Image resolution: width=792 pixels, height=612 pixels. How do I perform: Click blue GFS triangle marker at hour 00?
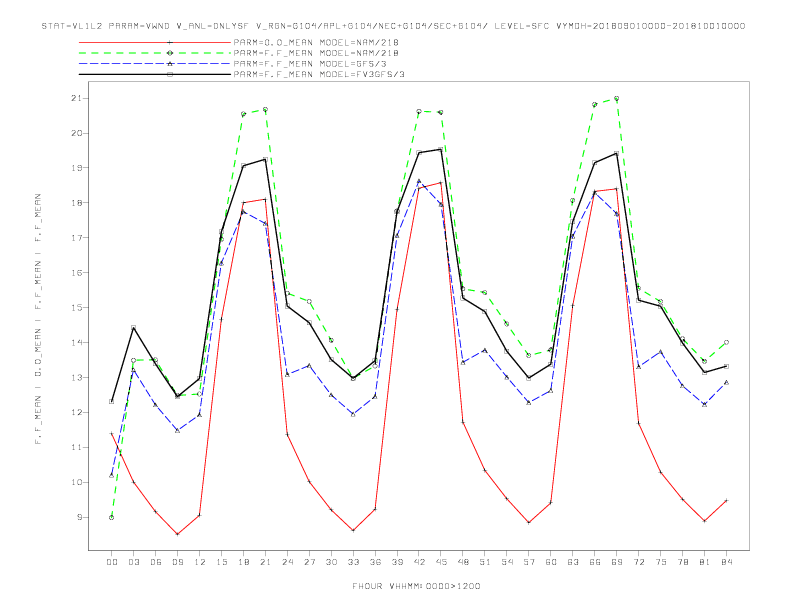pos(112,475)
